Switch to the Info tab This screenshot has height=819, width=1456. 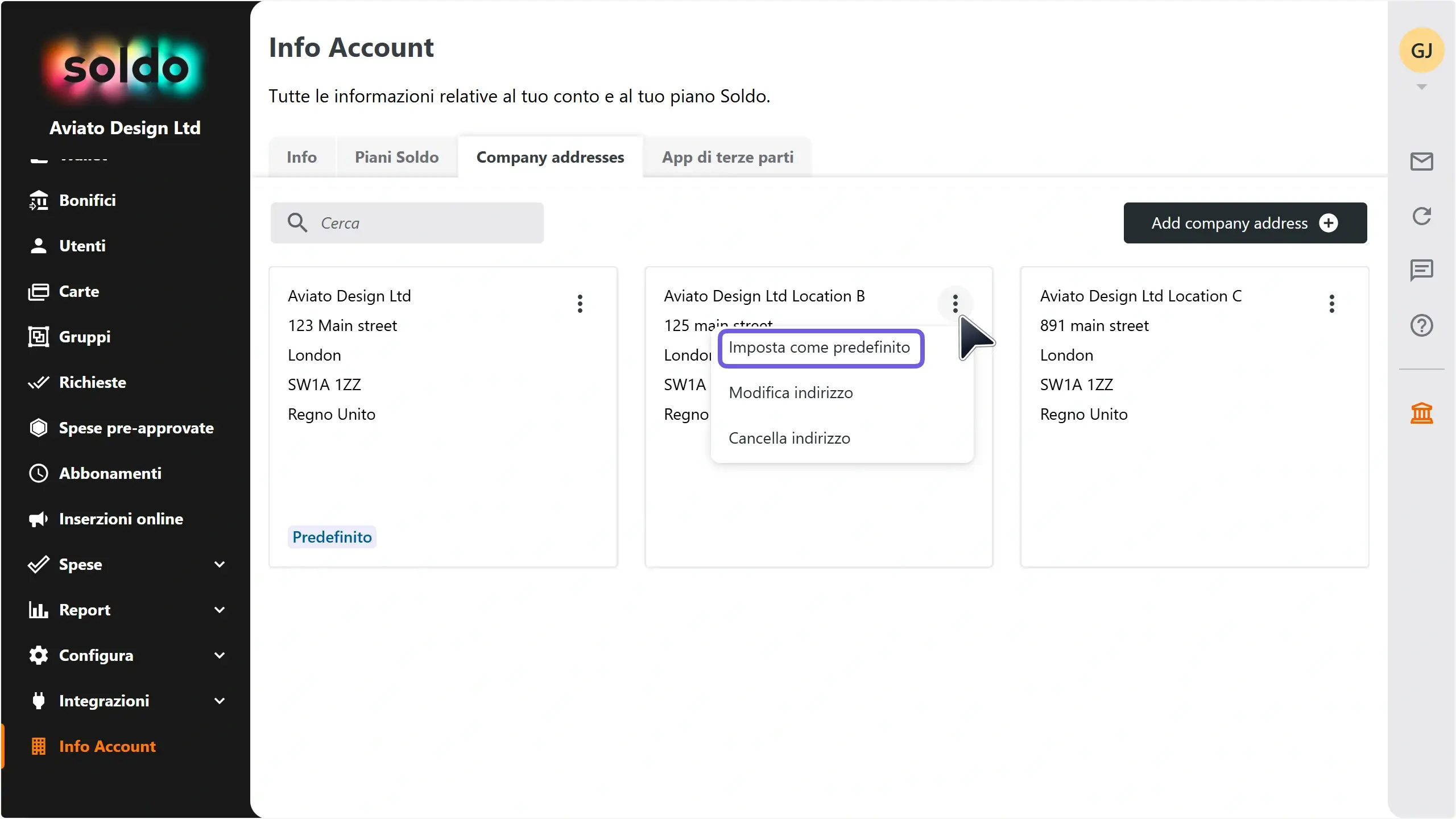[301, 157]
